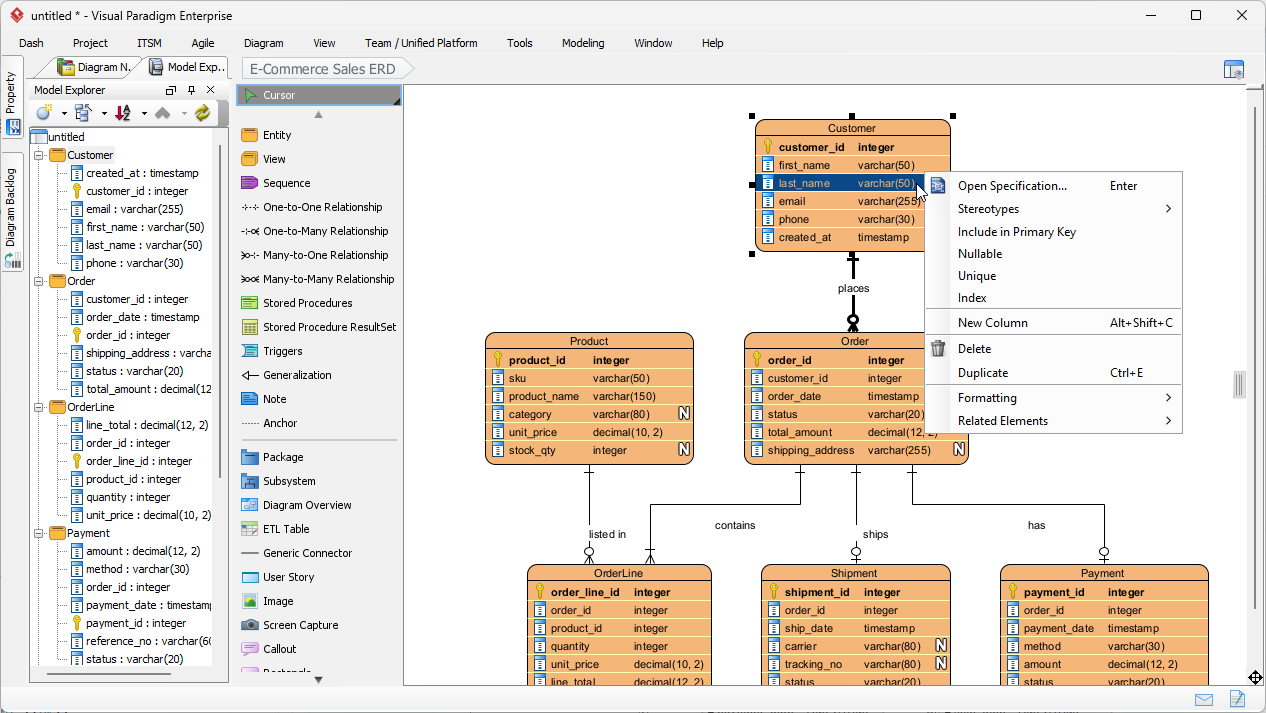1266x713 pixels.
Task: Choose the Many-to-Many Relationship tool
Action: tap(318, 279)
